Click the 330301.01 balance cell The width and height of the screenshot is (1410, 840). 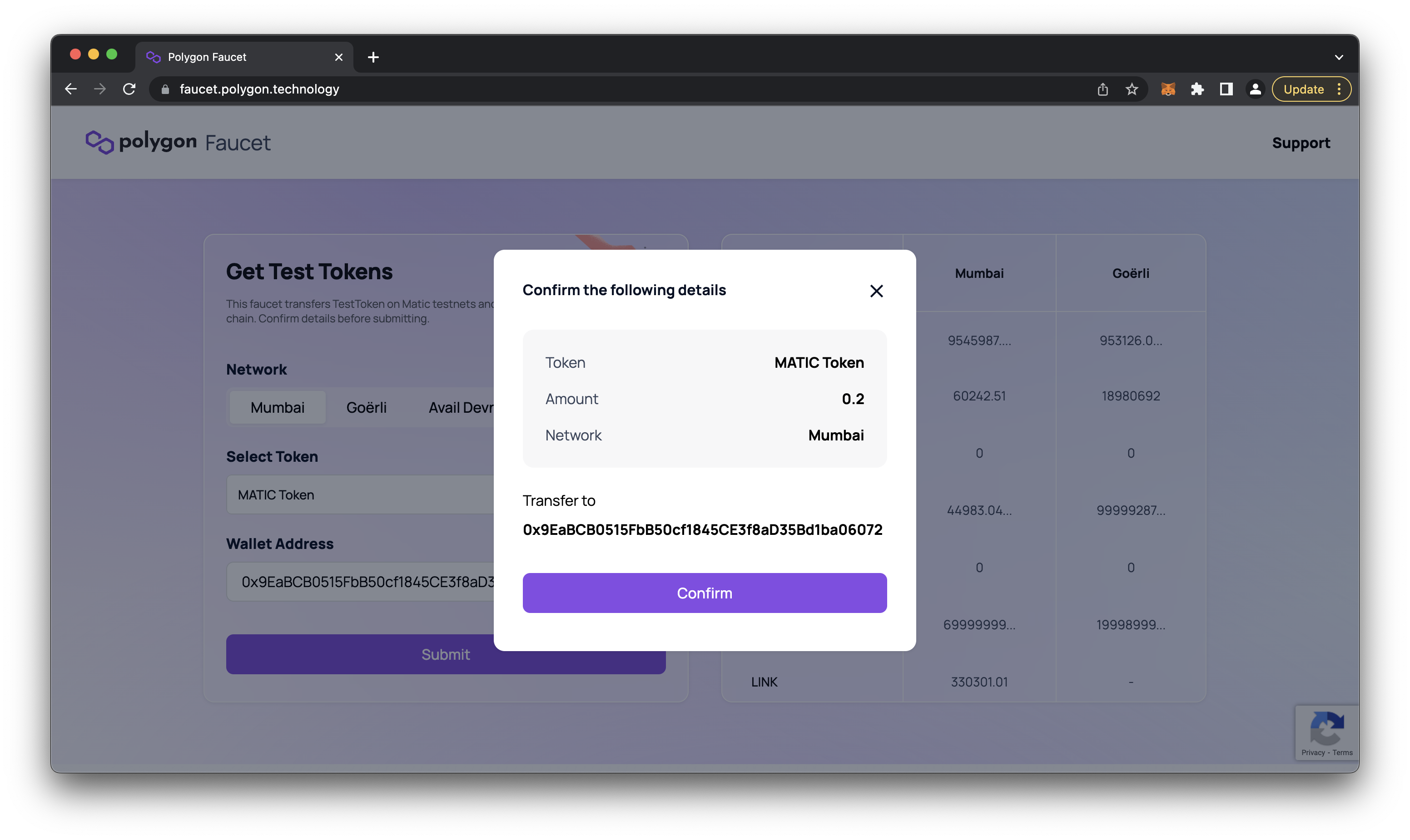click(979, 682)
